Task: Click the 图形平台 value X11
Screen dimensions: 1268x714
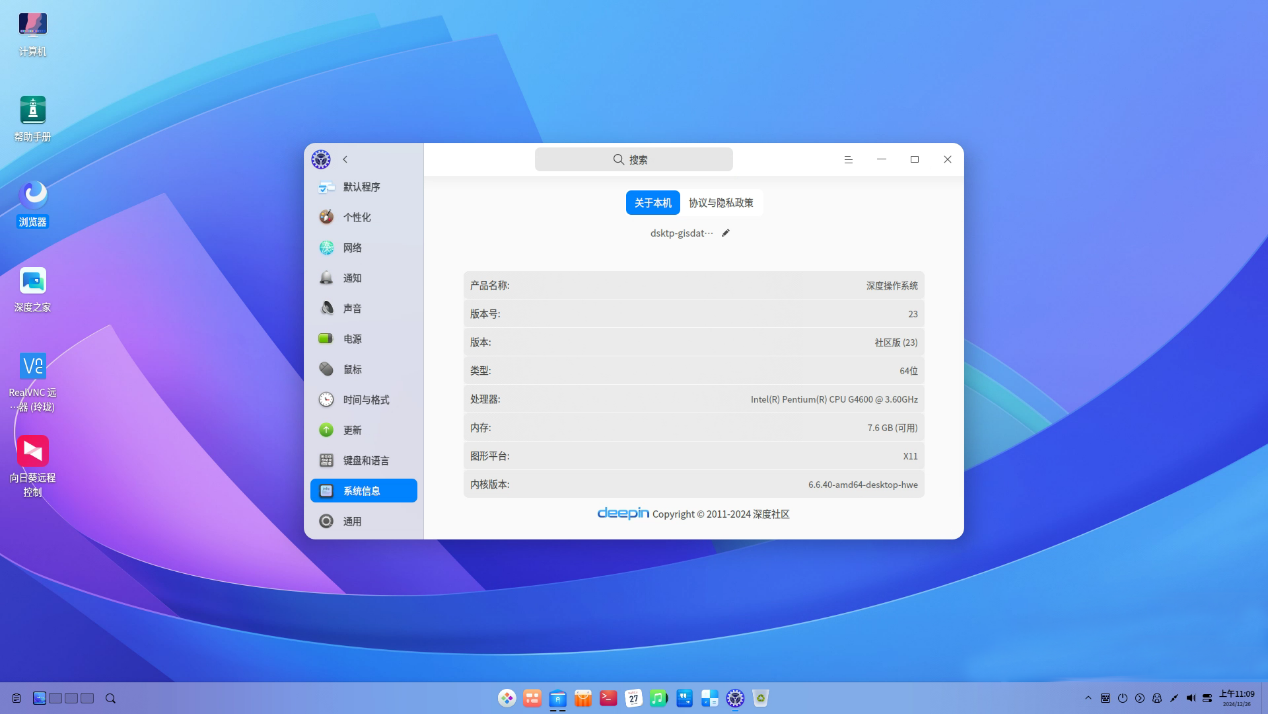Action: click(910, 456)
